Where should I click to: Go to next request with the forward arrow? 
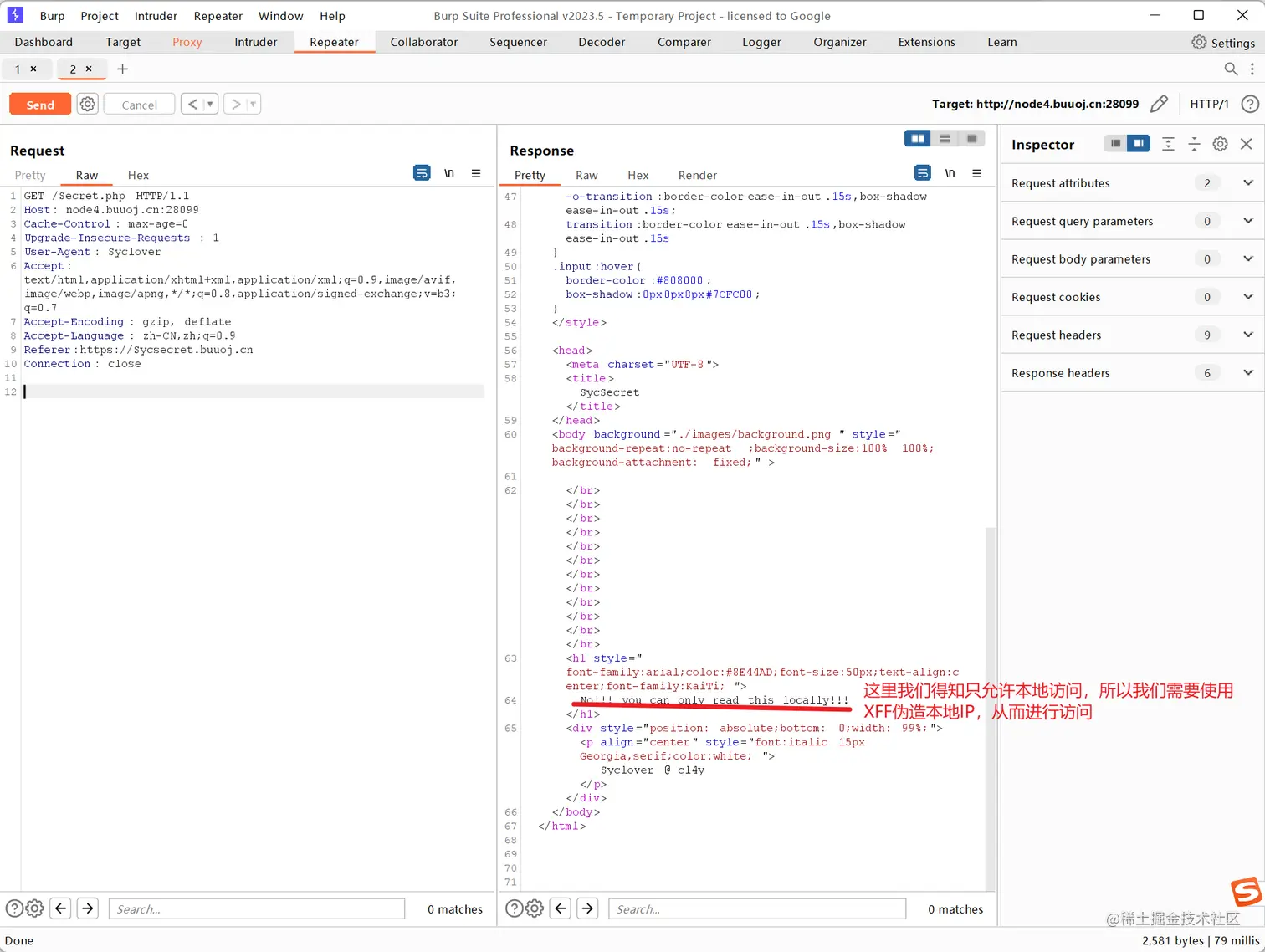(x=236, y=104)
